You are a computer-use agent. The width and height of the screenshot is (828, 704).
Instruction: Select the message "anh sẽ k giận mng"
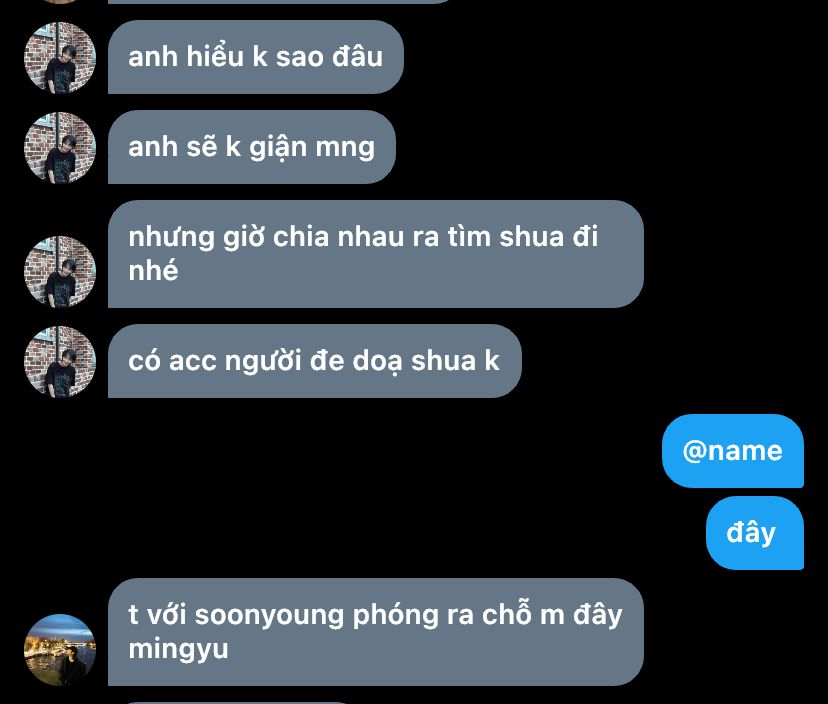[x=251, y=147]
